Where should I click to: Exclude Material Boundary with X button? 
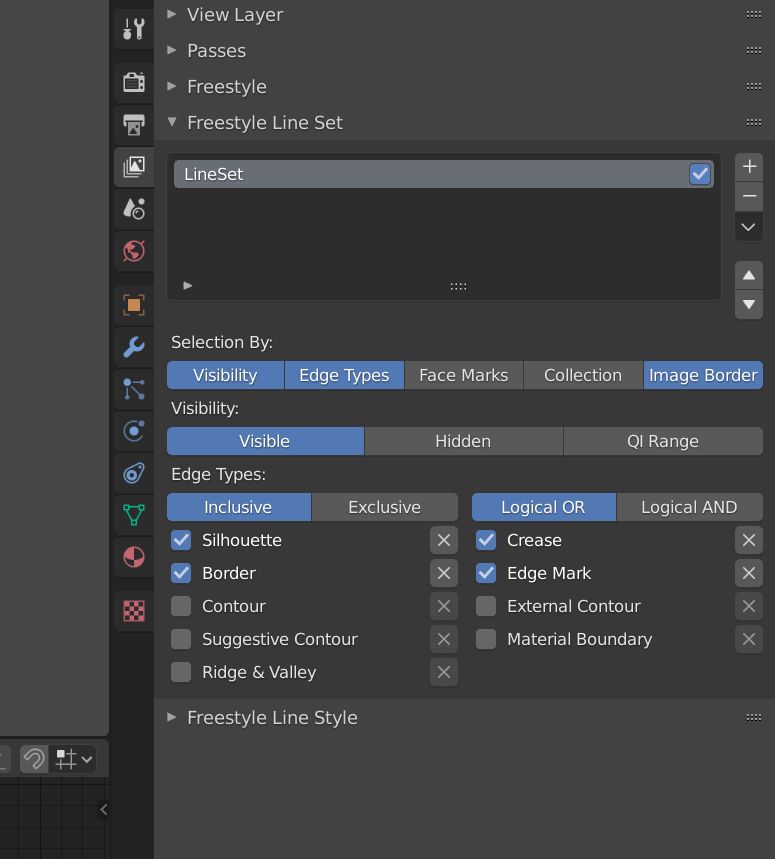749,639
